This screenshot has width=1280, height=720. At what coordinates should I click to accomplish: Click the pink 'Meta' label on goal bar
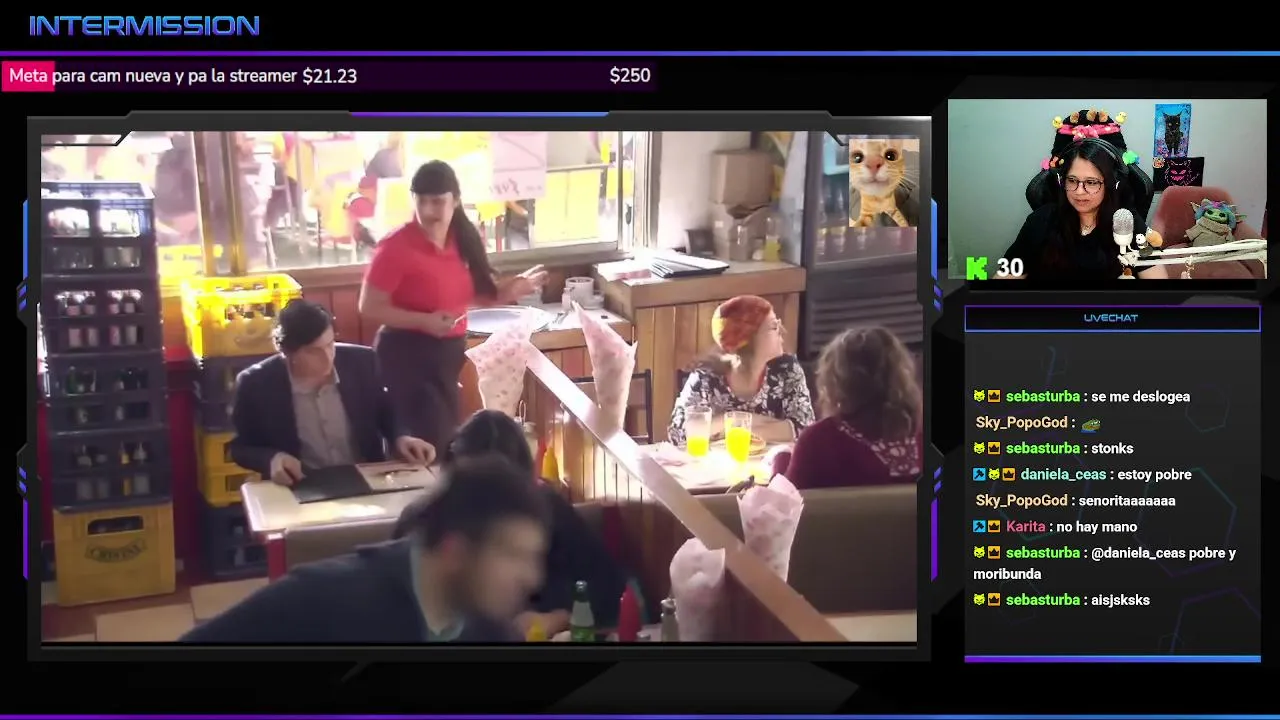coord(28,76)
